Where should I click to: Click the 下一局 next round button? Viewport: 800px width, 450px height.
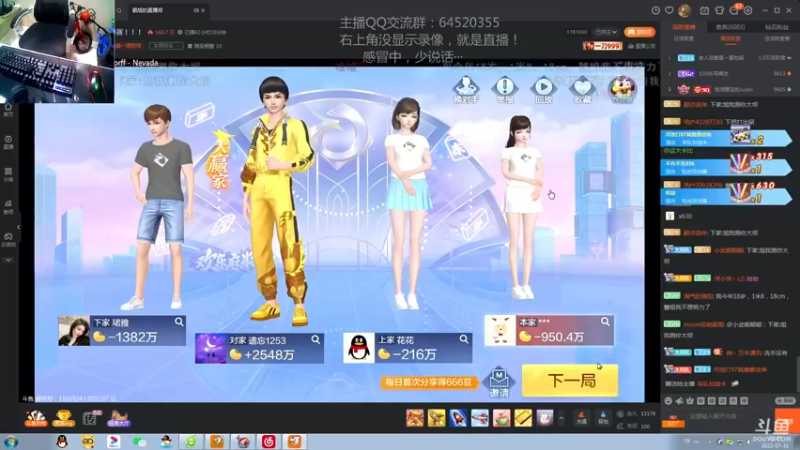click(570, 381)
